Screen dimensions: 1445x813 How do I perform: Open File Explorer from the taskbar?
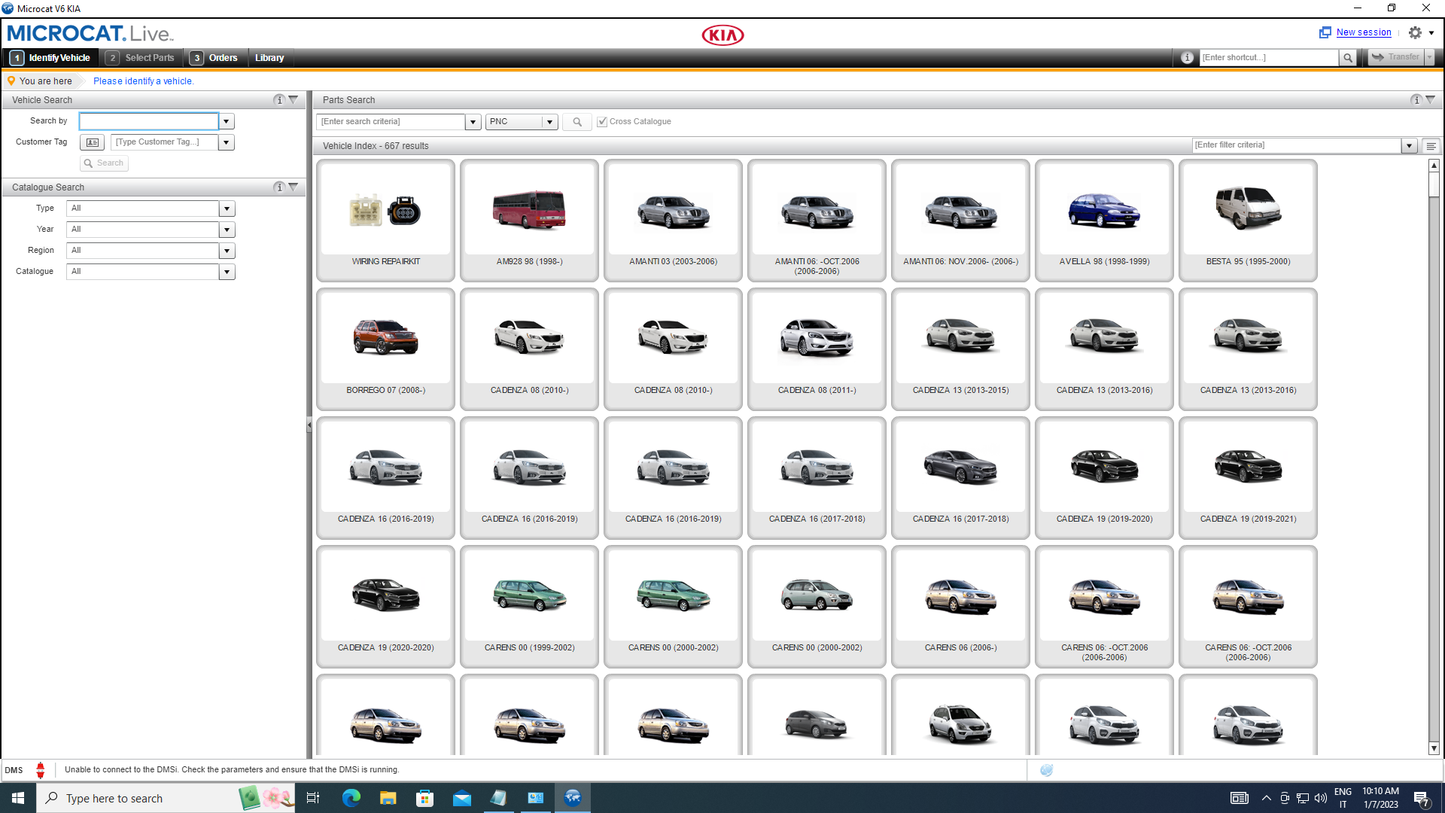pyautogui.click(x=388, y=798)
